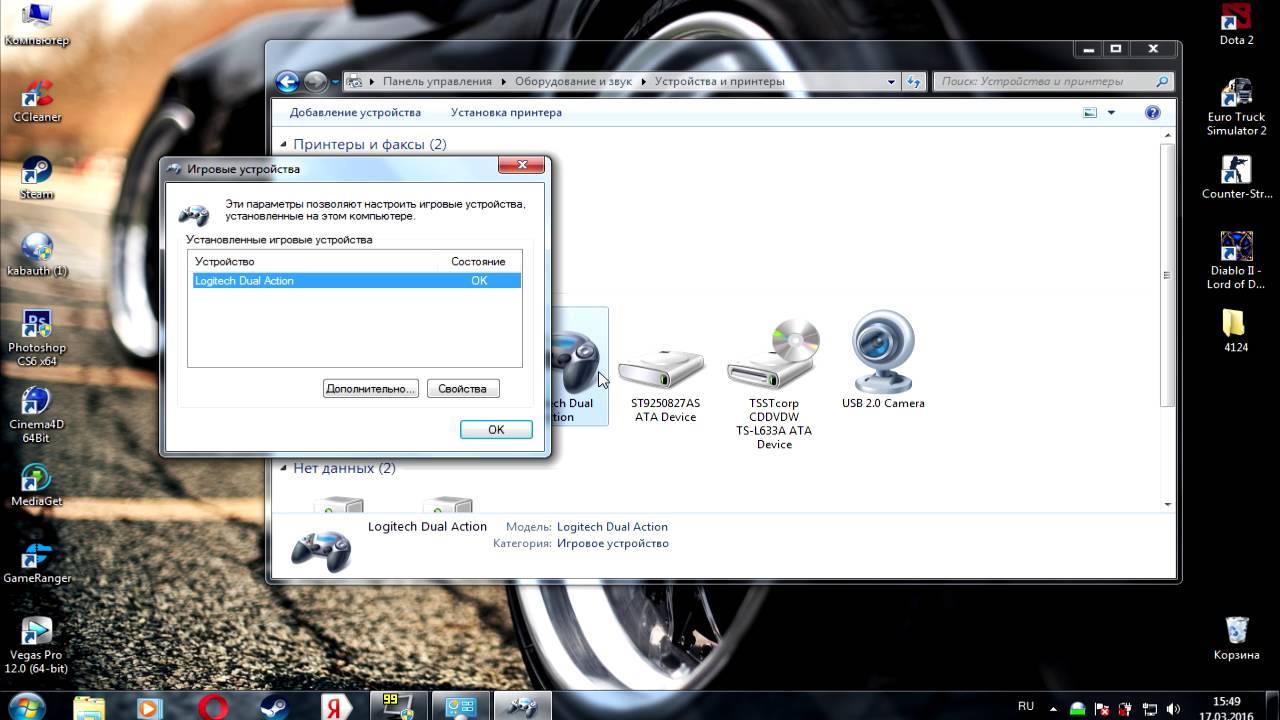The width and height of the screenshot is (1280, 720).
Task: Select the Cinema4D 64Bit shortcut
Action: pyautogui.click(x=37, y=415)
